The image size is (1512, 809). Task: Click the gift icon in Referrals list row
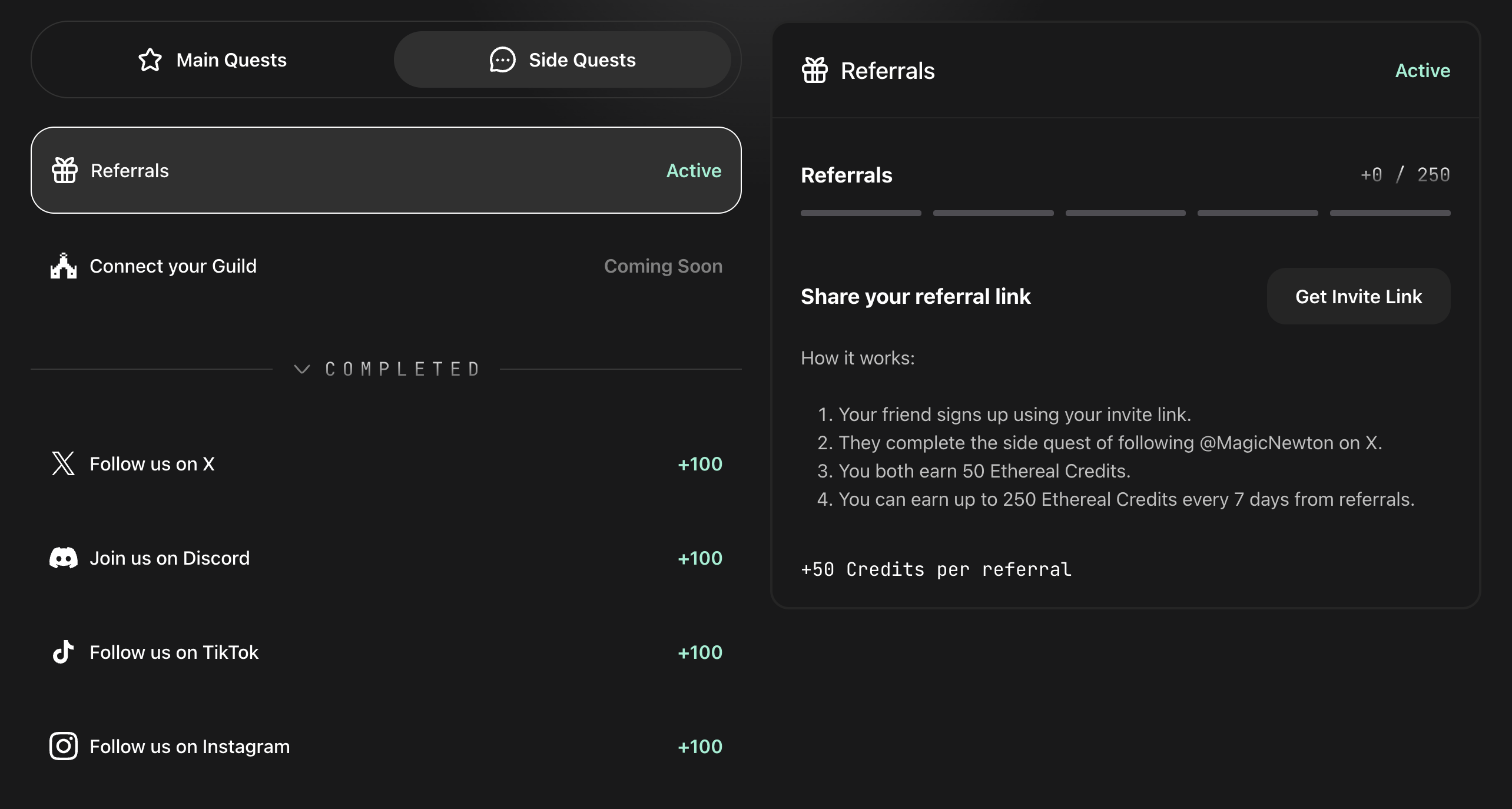click(65, 171)
